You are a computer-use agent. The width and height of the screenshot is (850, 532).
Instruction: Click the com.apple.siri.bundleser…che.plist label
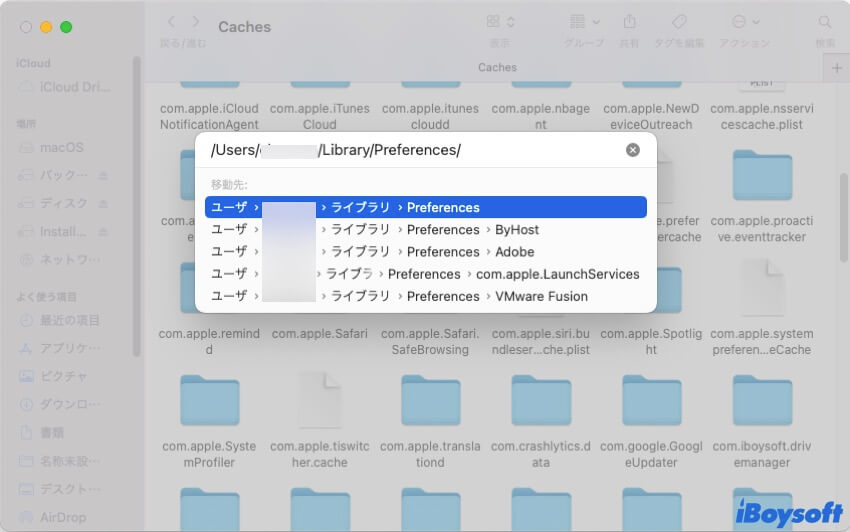(541, 342)
